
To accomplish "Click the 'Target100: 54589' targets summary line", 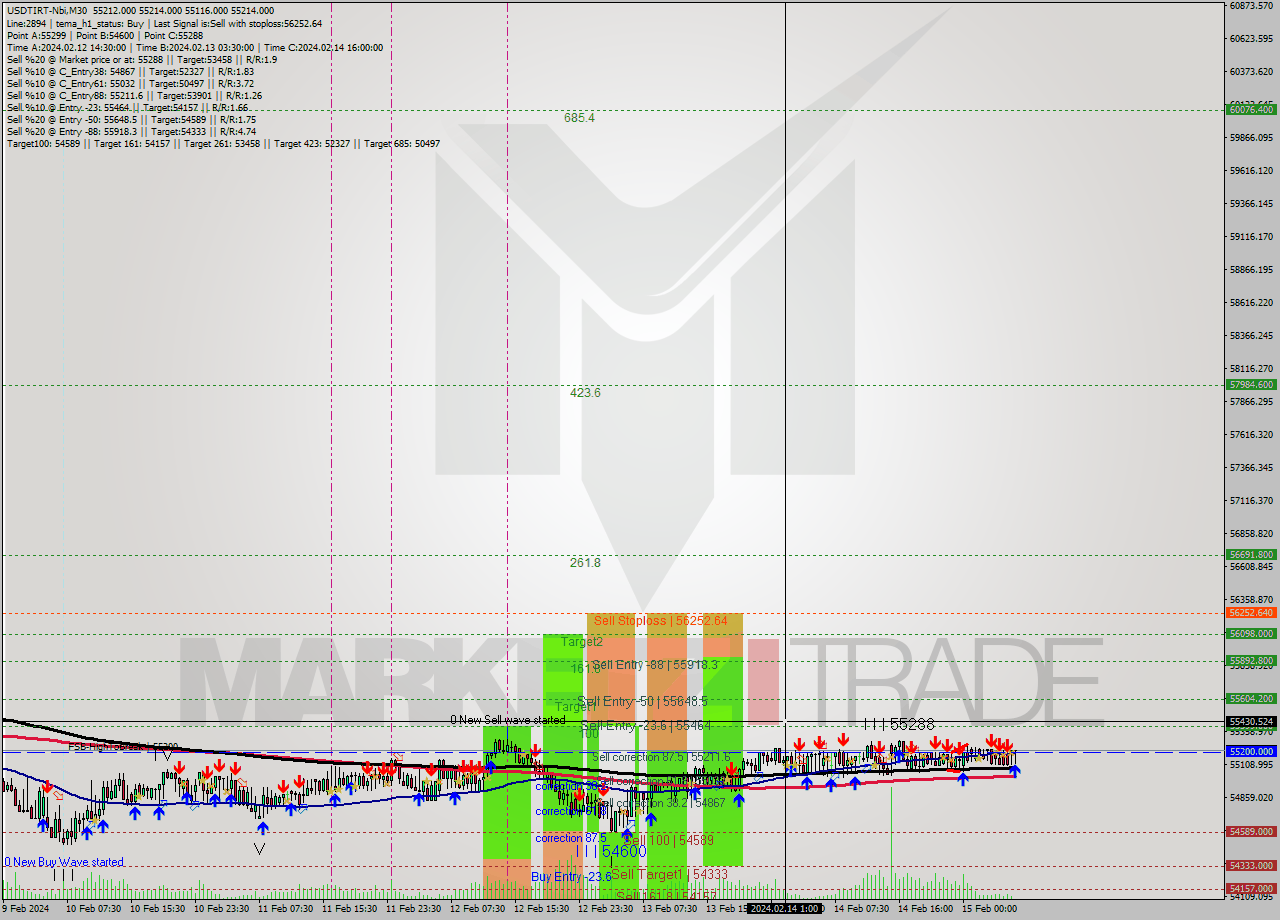I will pyautogui.click(x=223, y=143).
